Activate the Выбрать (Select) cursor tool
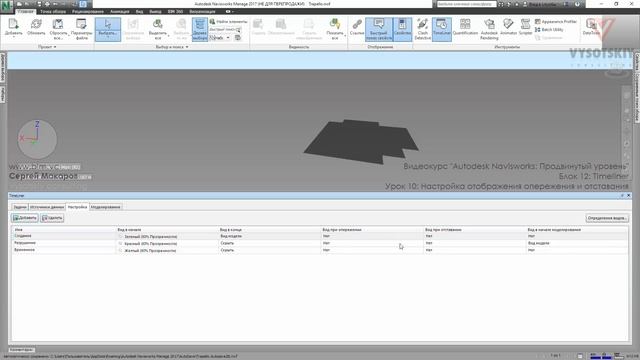 click(x=108, y=29)
